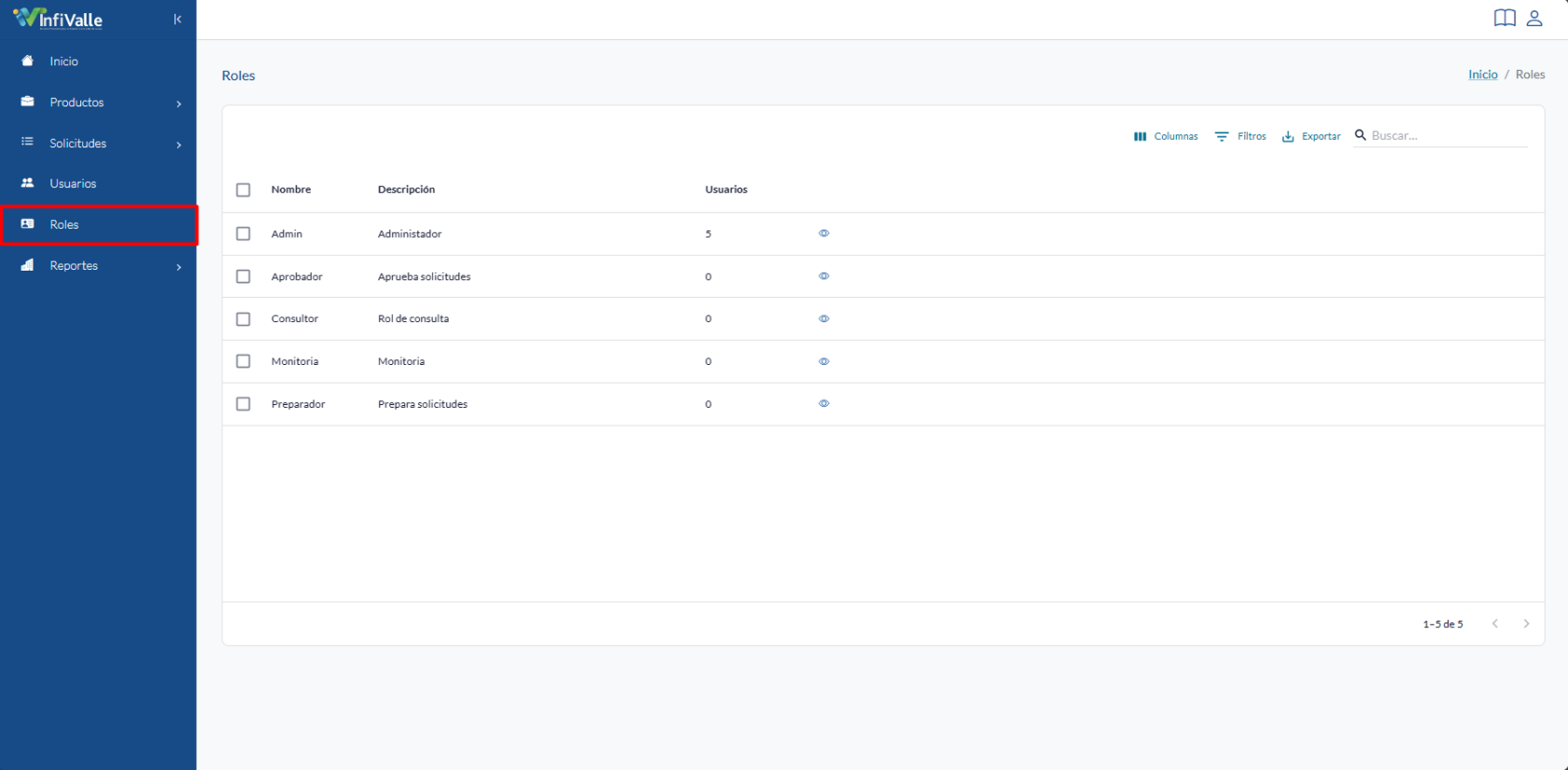This screenshot has width=1568, height=770.
Task: View the Consultor role via eye icon
Action: tap(824, 318)
